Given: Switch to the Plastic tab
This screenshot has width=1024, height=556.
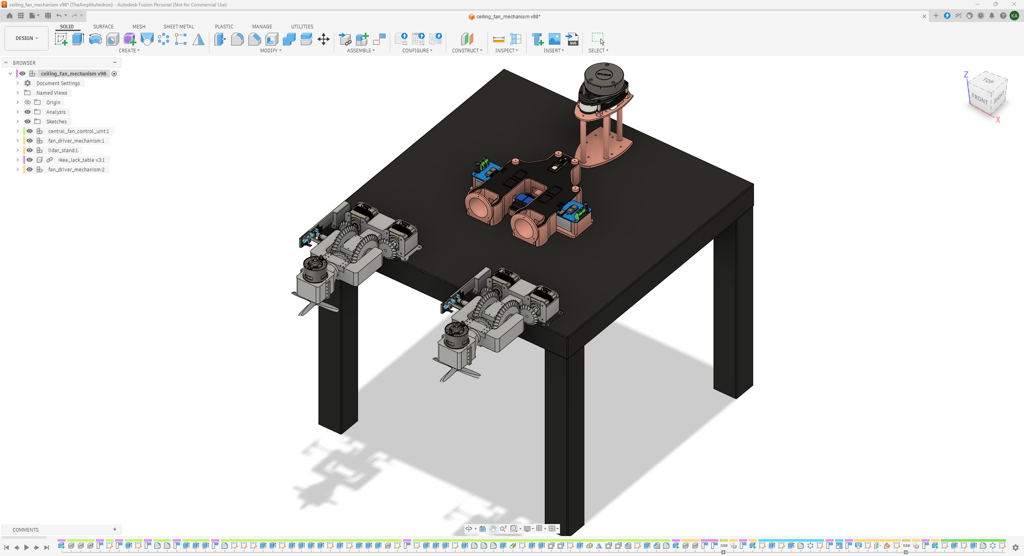Looking at the screenshot, I should tap(224, 27).
